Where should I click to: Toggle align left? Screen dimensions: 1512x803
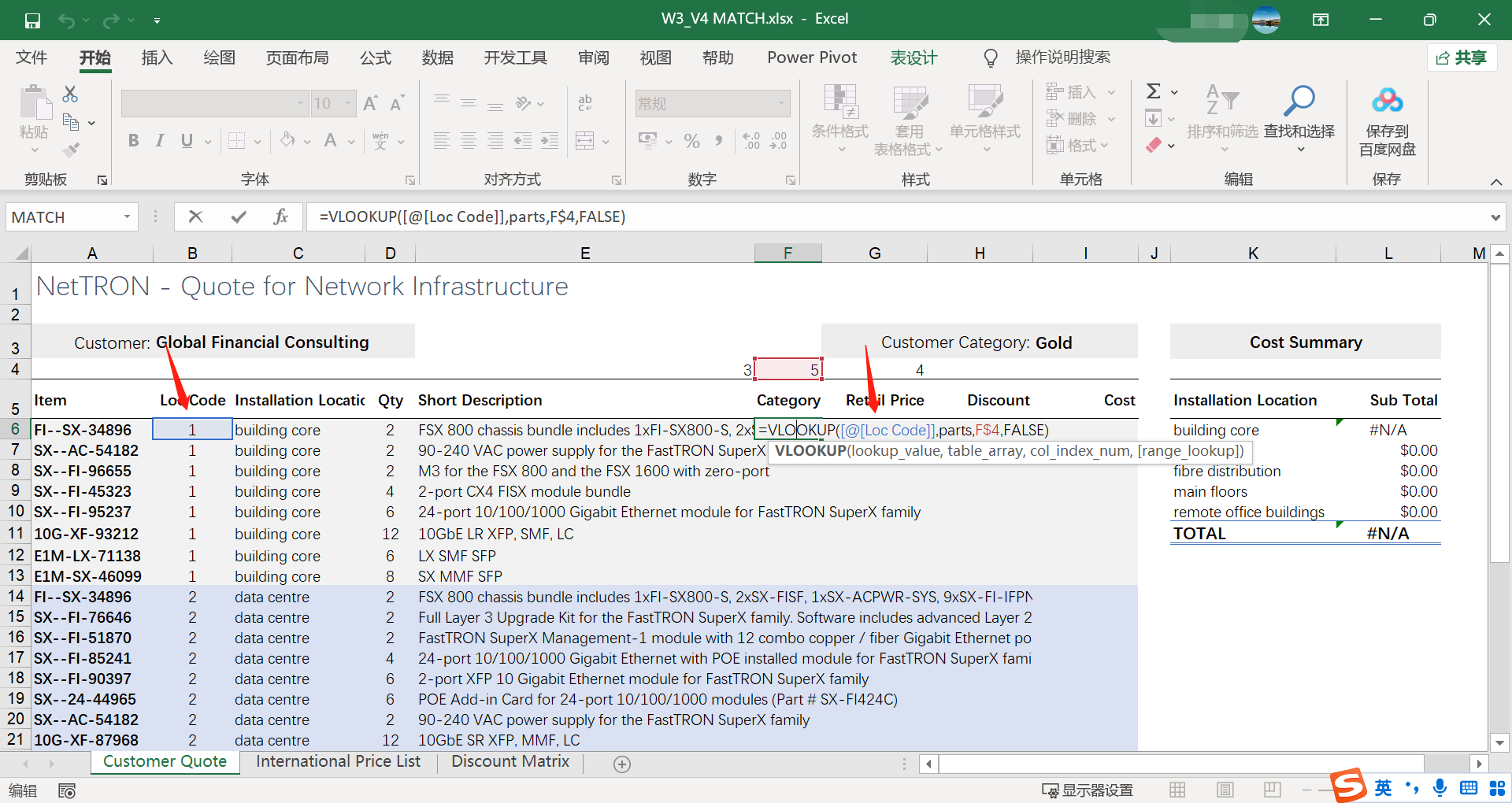point(442,141)
